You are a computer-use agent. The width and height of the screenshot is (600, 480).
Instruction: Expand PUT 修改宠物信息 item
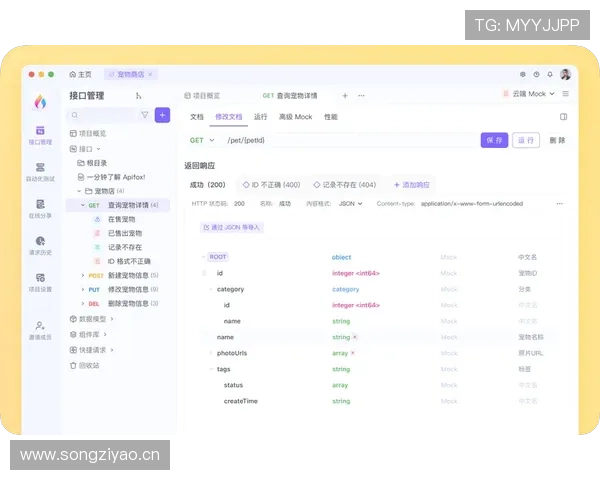[x=83, y=289]
